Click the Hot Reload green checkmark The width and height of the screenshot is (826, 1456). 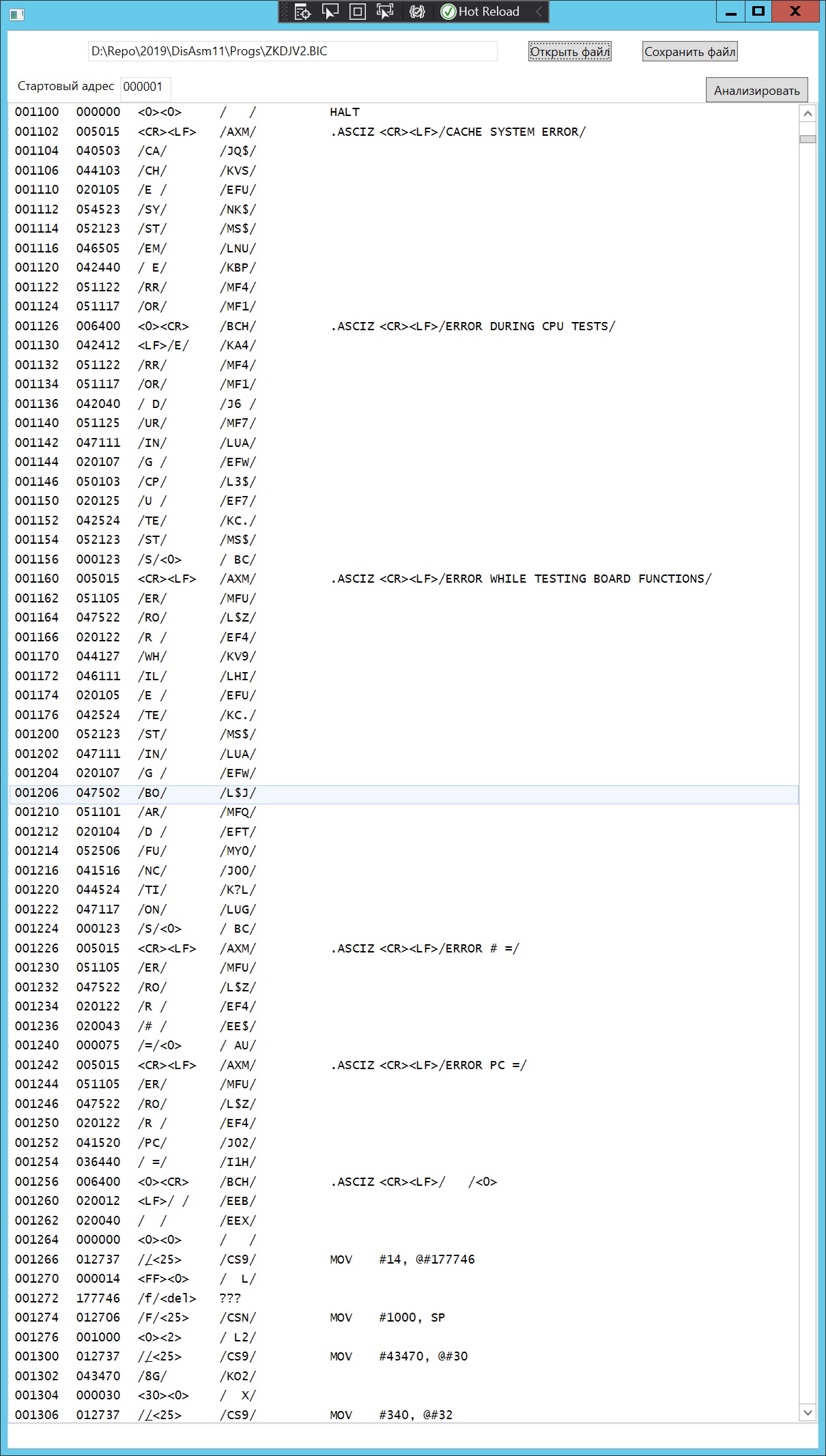[x=448, y=12]
